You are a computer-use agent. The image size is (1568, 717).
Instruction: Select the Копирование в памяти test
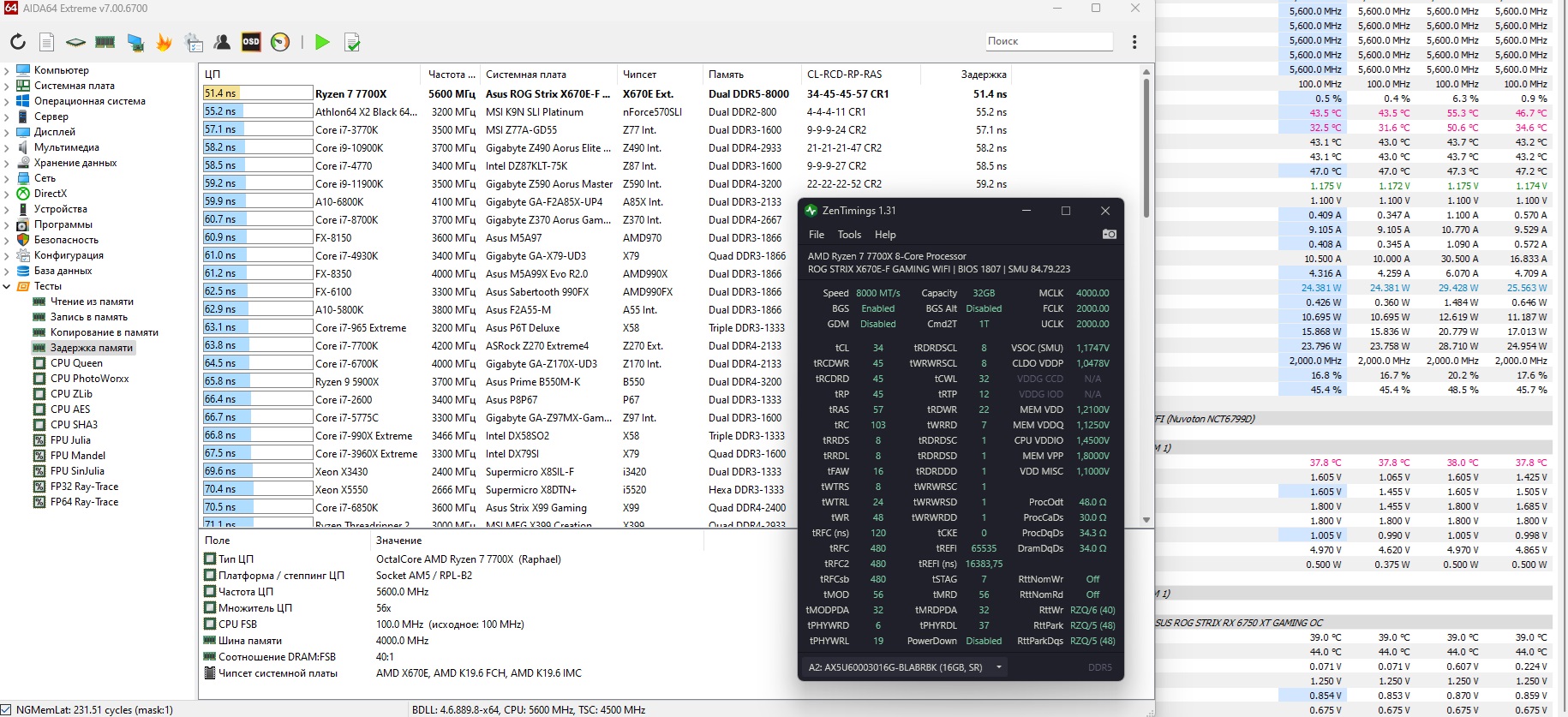105,332
